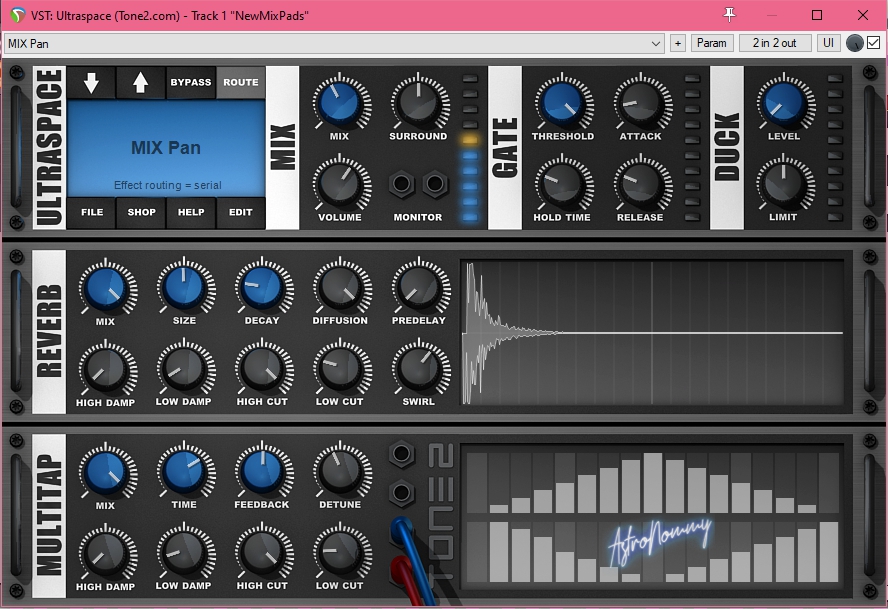
Task: Click the DUCK section label
Action: 727,148
